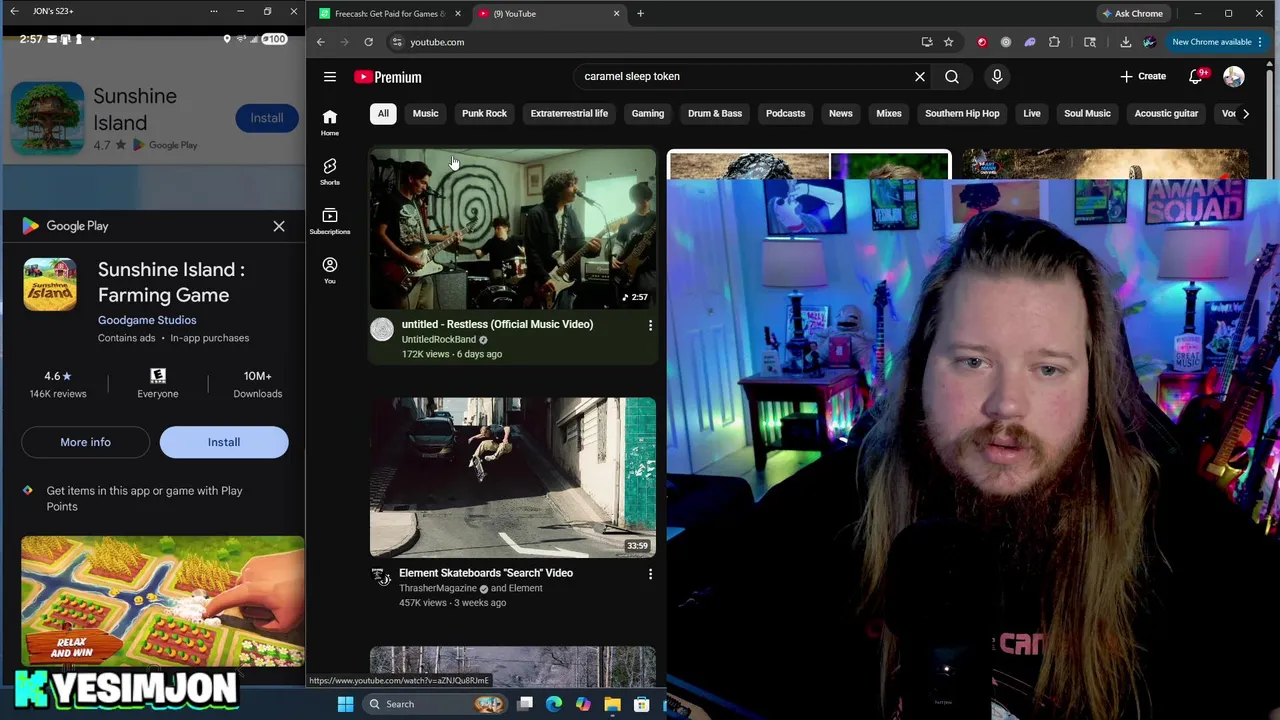Open Chrome downloads icon
This screenshot has width=1280, height=720.
(x=1126, y=42)
